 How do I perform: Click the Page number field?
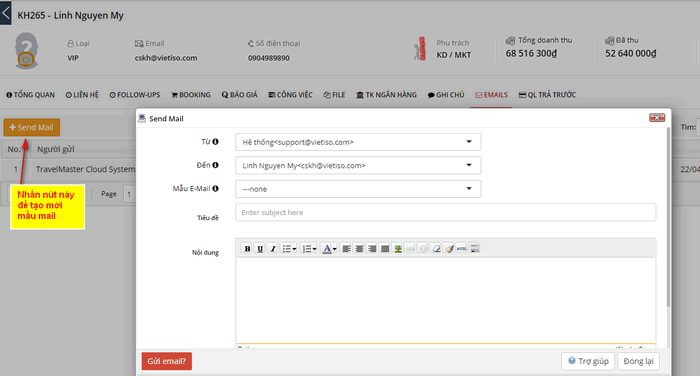(129, 194)
